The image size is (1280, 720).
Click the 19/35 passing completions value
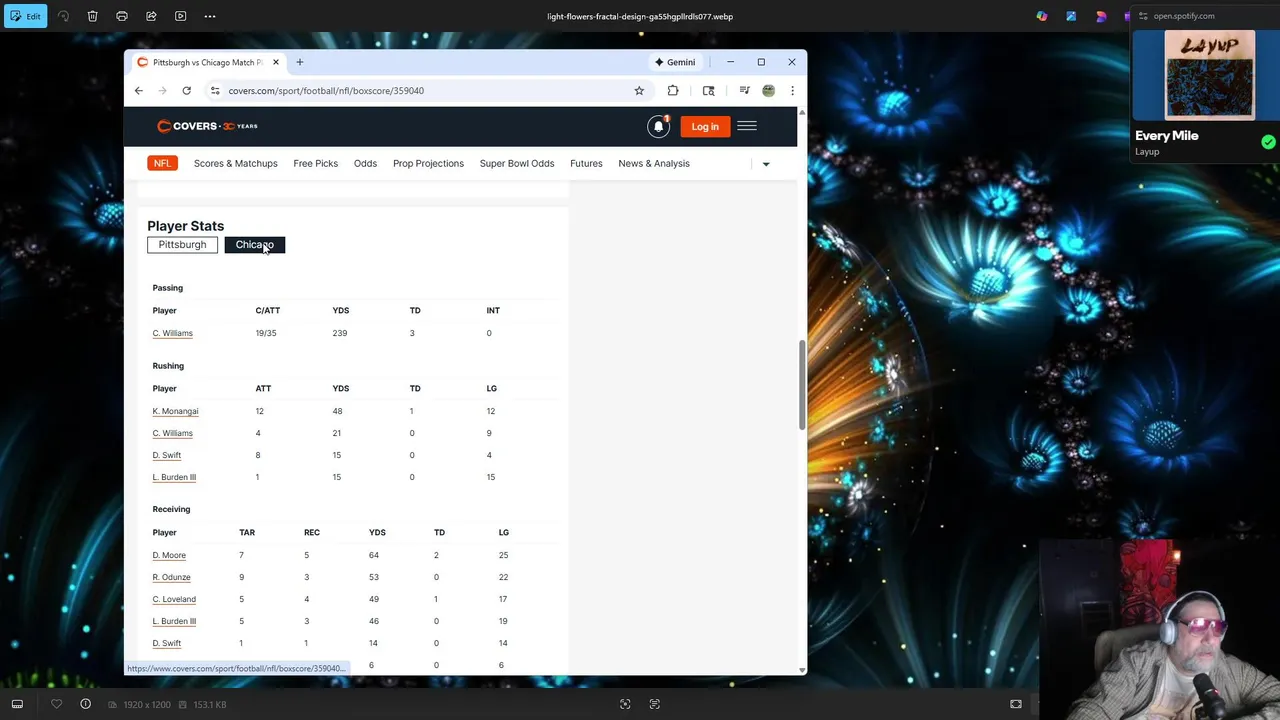266,333
